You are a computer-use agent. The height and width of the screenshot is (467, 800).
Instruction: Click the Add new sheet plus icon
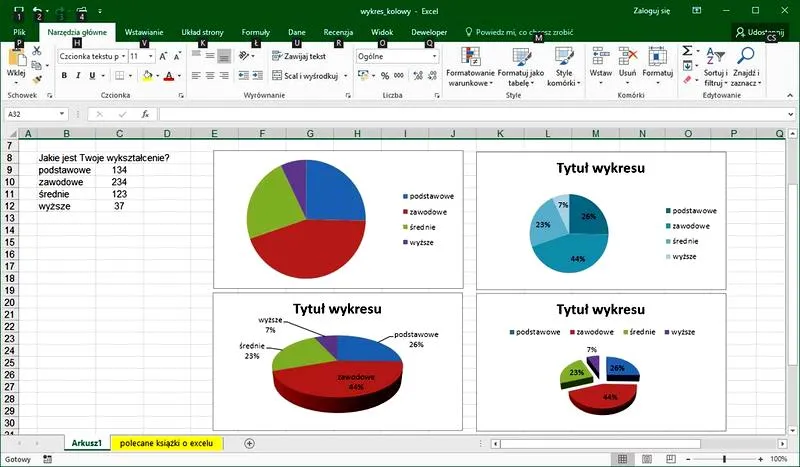(249, 444)
